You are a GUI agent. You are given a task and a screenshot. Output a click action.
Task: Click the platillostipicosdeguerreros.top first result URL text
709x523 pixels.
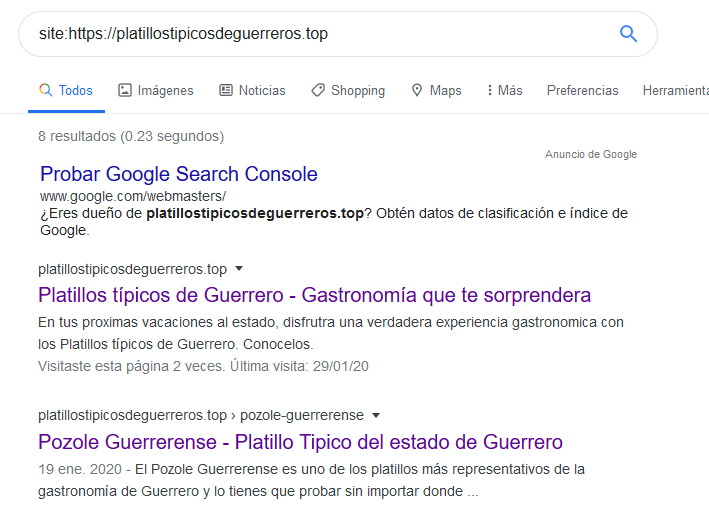point(132,269)
